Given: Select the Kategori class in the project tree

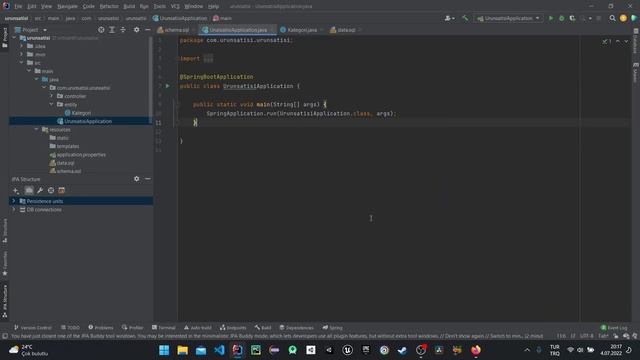Looking at the screenshot, I should [81, 113].
